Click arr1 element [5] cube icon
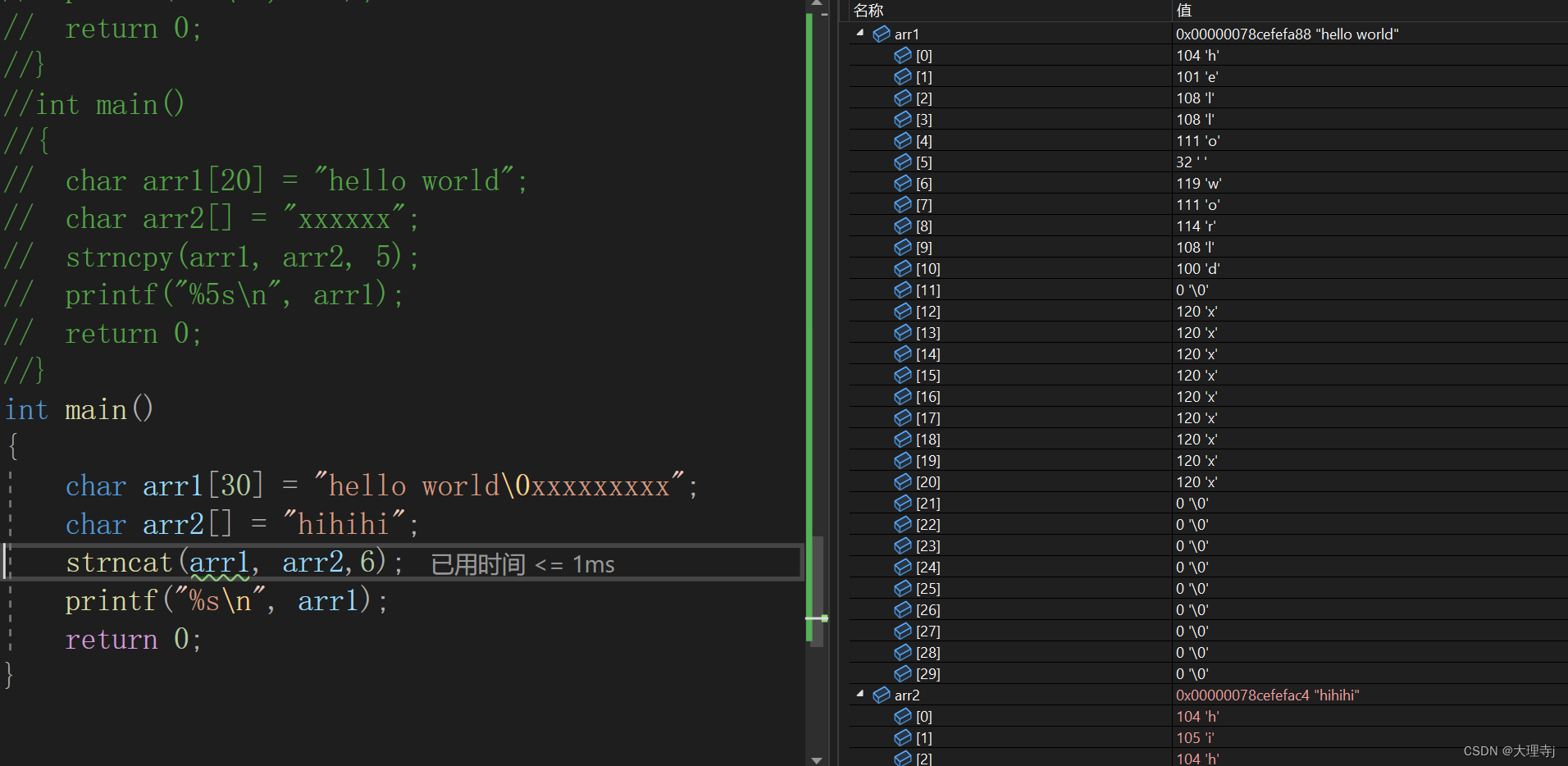The width and height of the screenshot is (1568, 766). point(903,162)
